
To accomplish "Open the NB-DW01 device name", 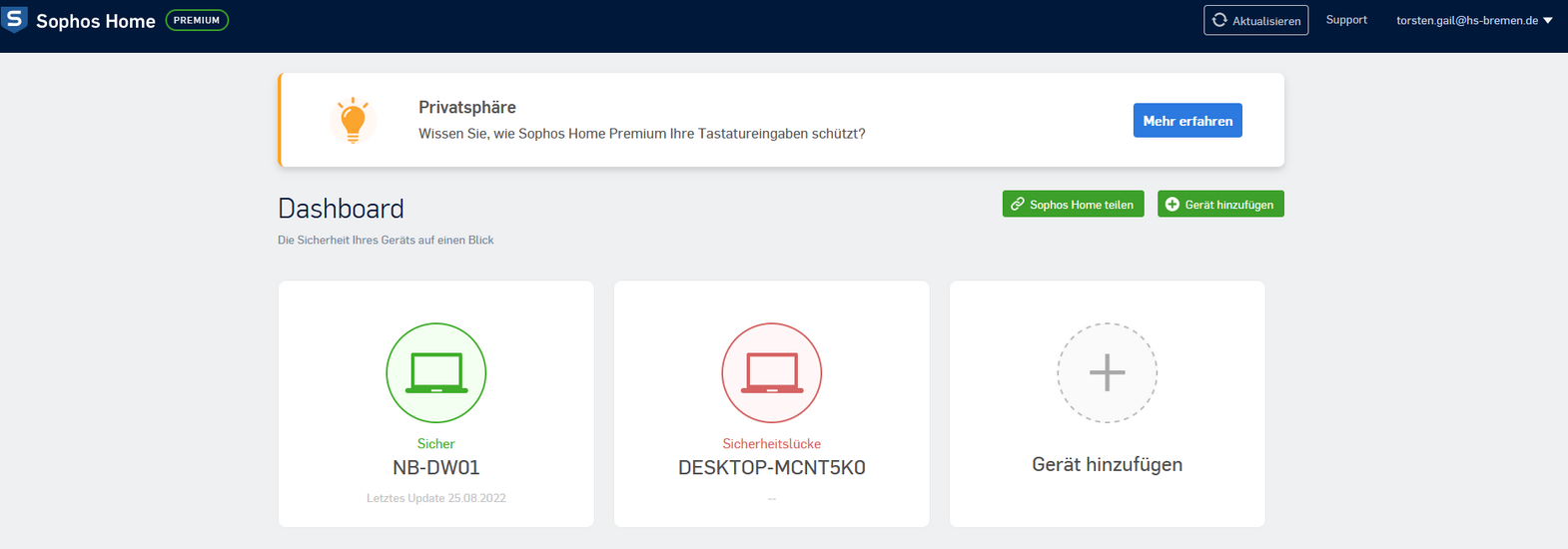I will click(436, 467).
